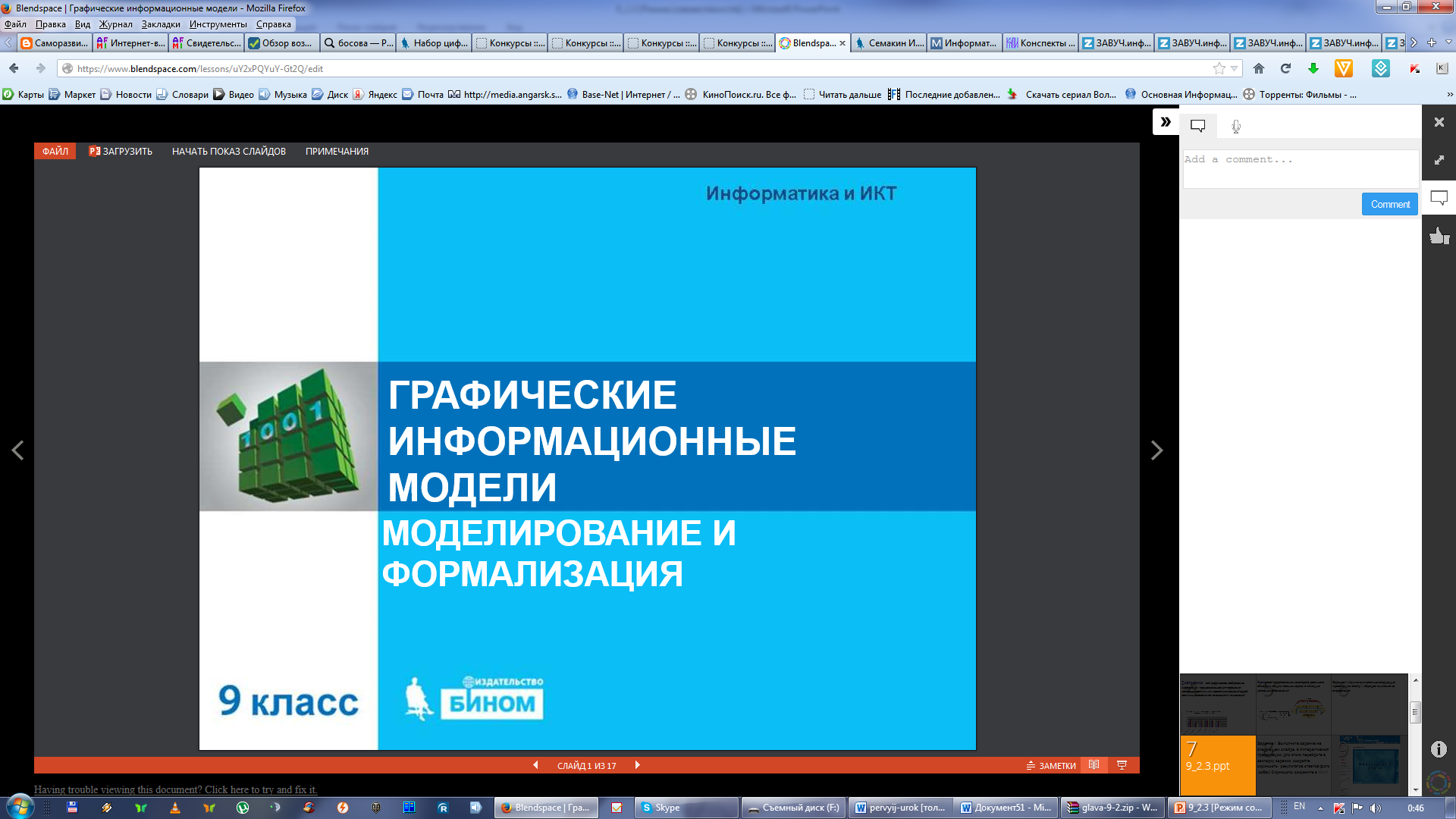Click the Add a comment text field
This screenshot has height=819, width=1456.
pos(1300,168)
